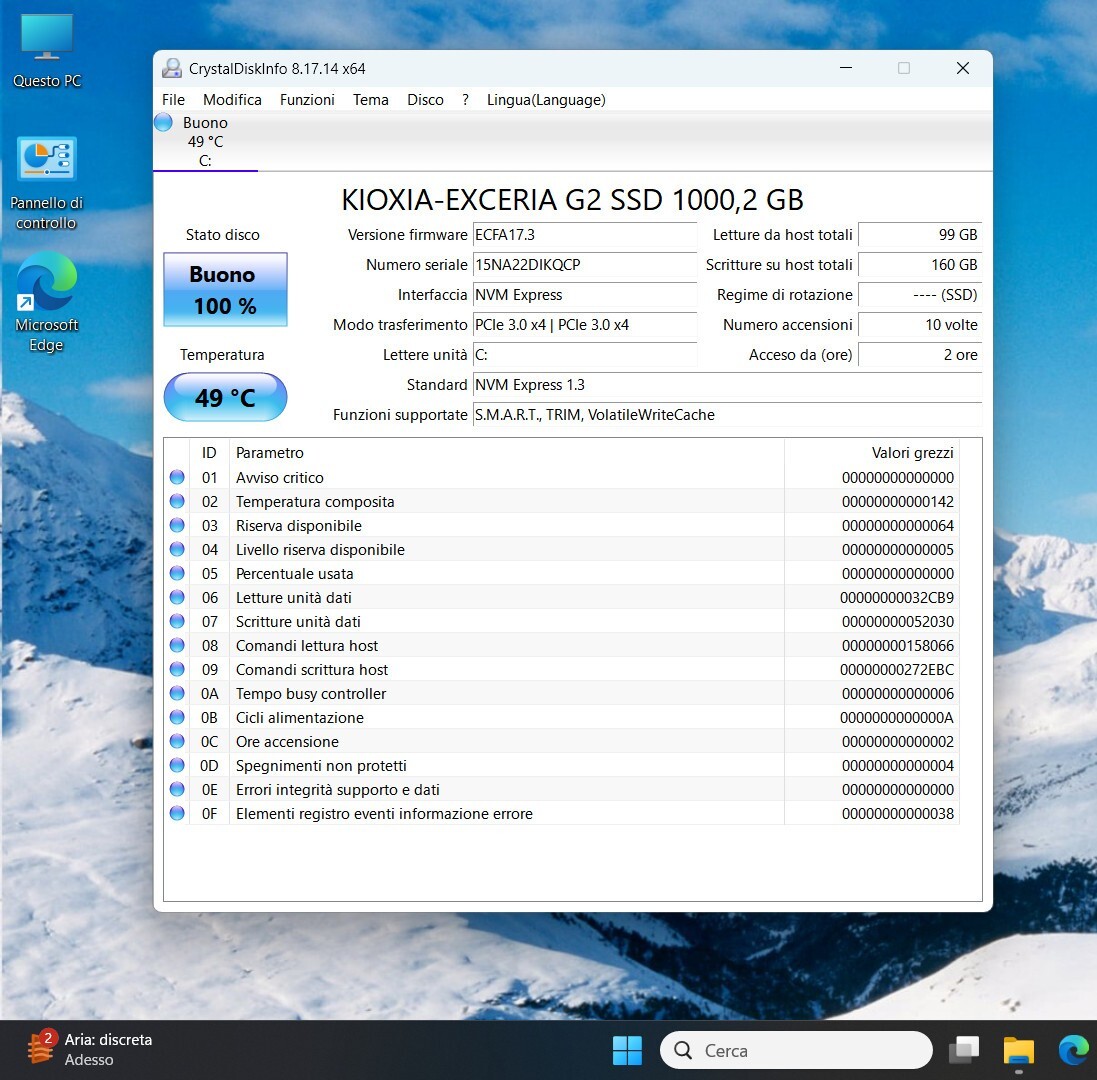Click status orb for Percentuale usata row

(177, 573)
